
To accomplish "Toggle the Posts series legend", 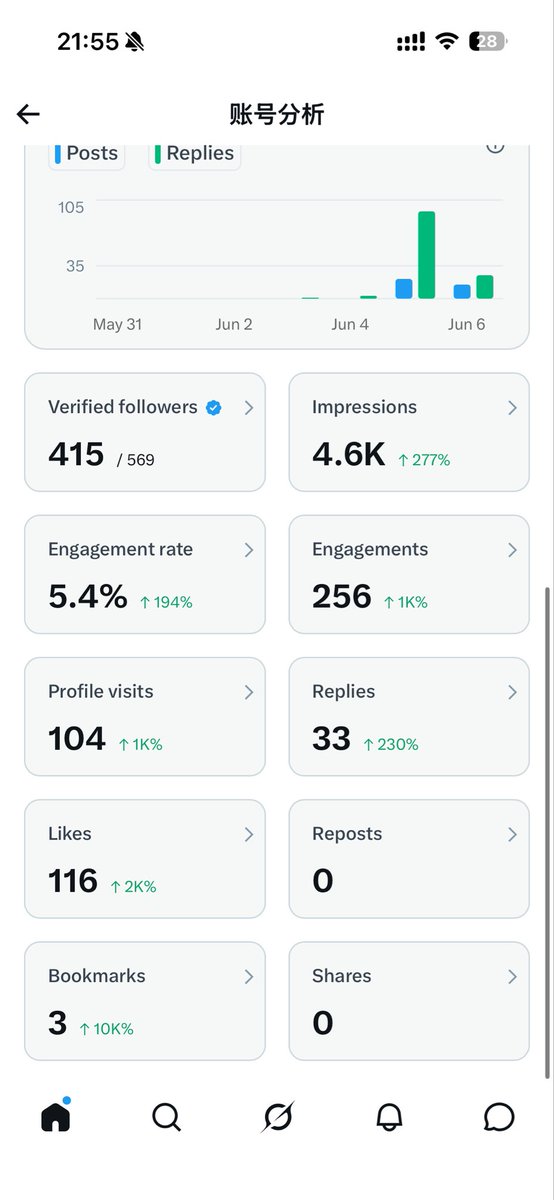I will pyautogui.click(x=87, y=154).
